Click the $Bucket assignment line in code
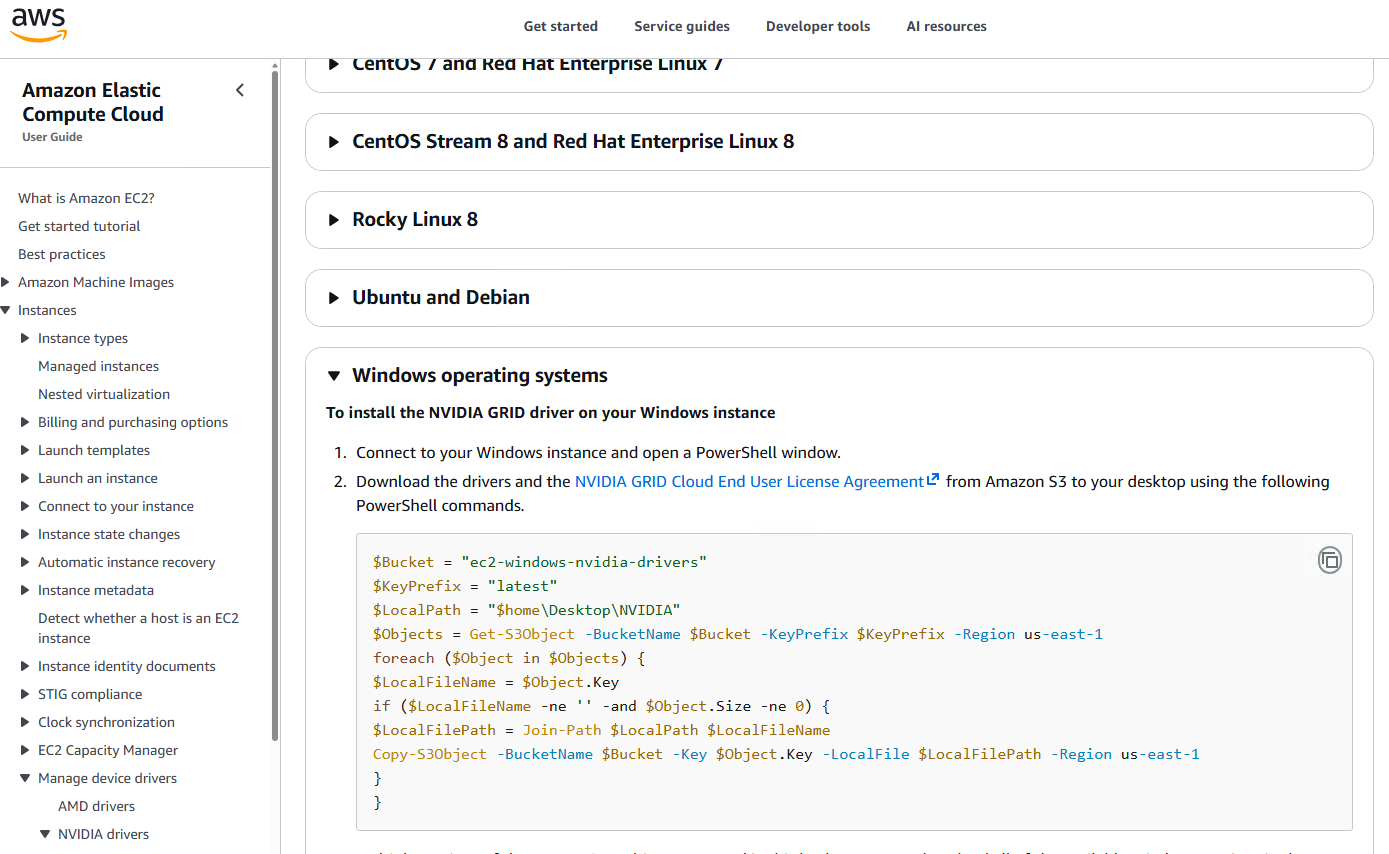The height and width of the screenshot is (854, 1389). [x=540, y=562]
